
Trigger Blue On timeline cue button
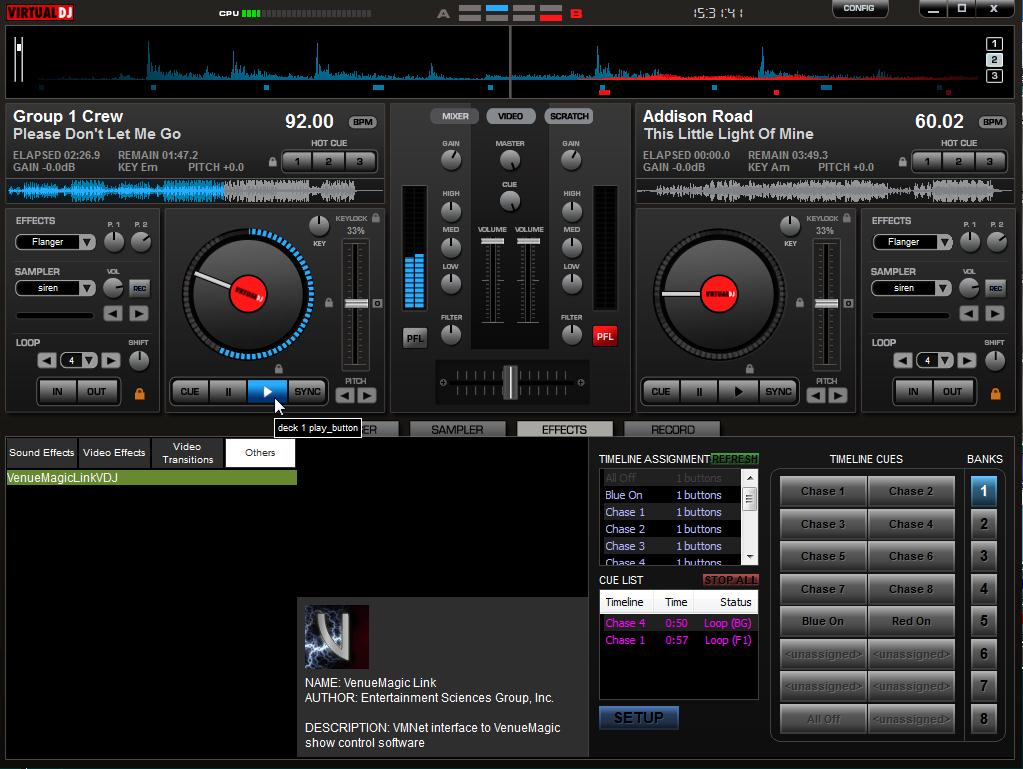[x=823, y=621]
